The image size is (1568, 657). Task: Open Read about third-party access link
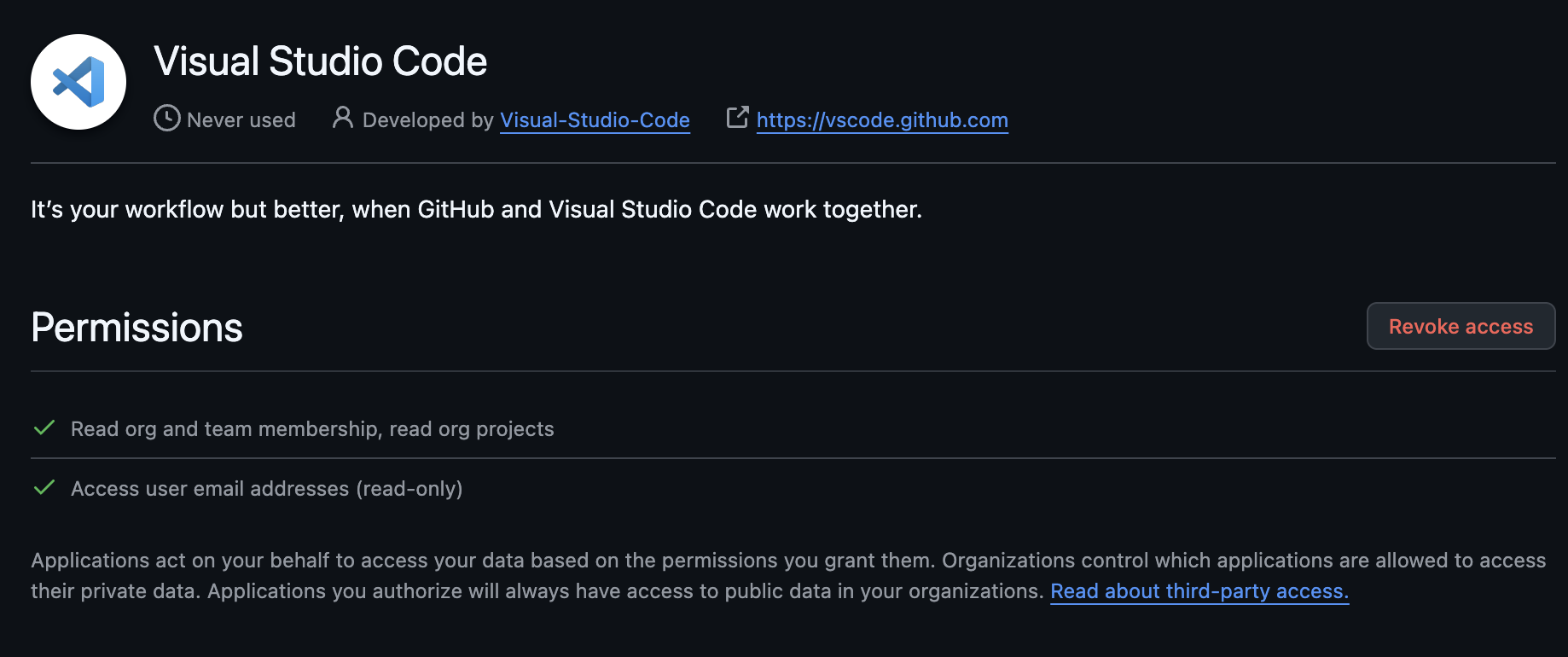pos(1199,591)
